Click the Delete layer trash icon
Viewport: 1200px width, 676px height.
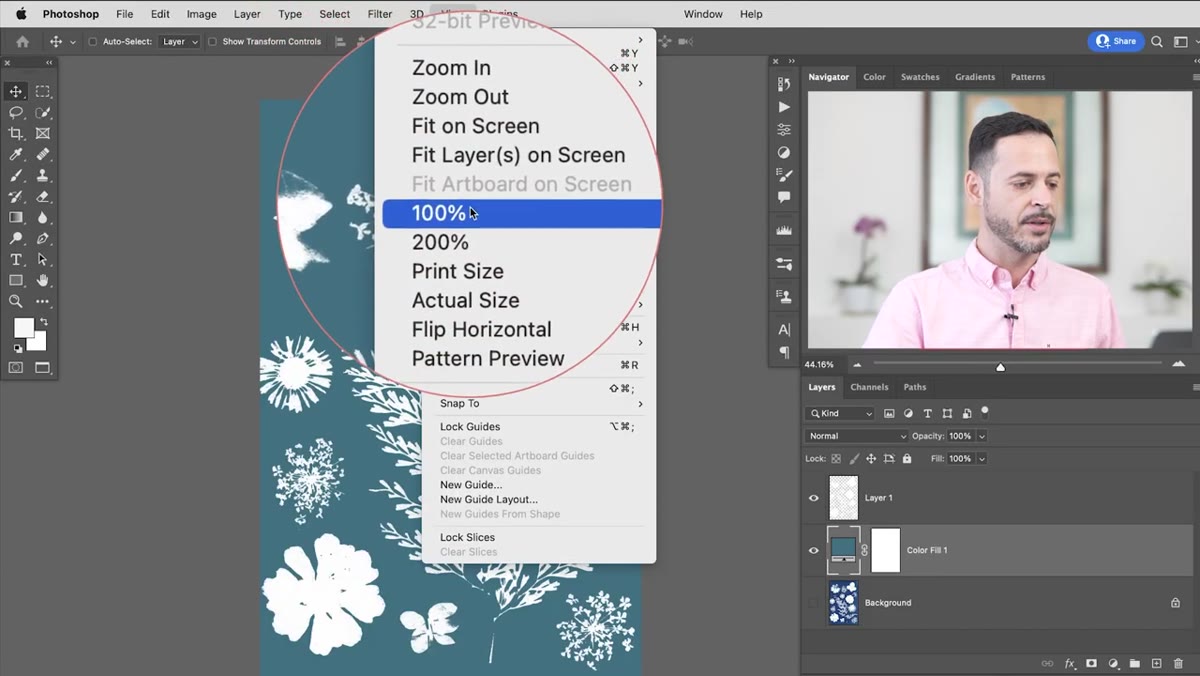1178,663
